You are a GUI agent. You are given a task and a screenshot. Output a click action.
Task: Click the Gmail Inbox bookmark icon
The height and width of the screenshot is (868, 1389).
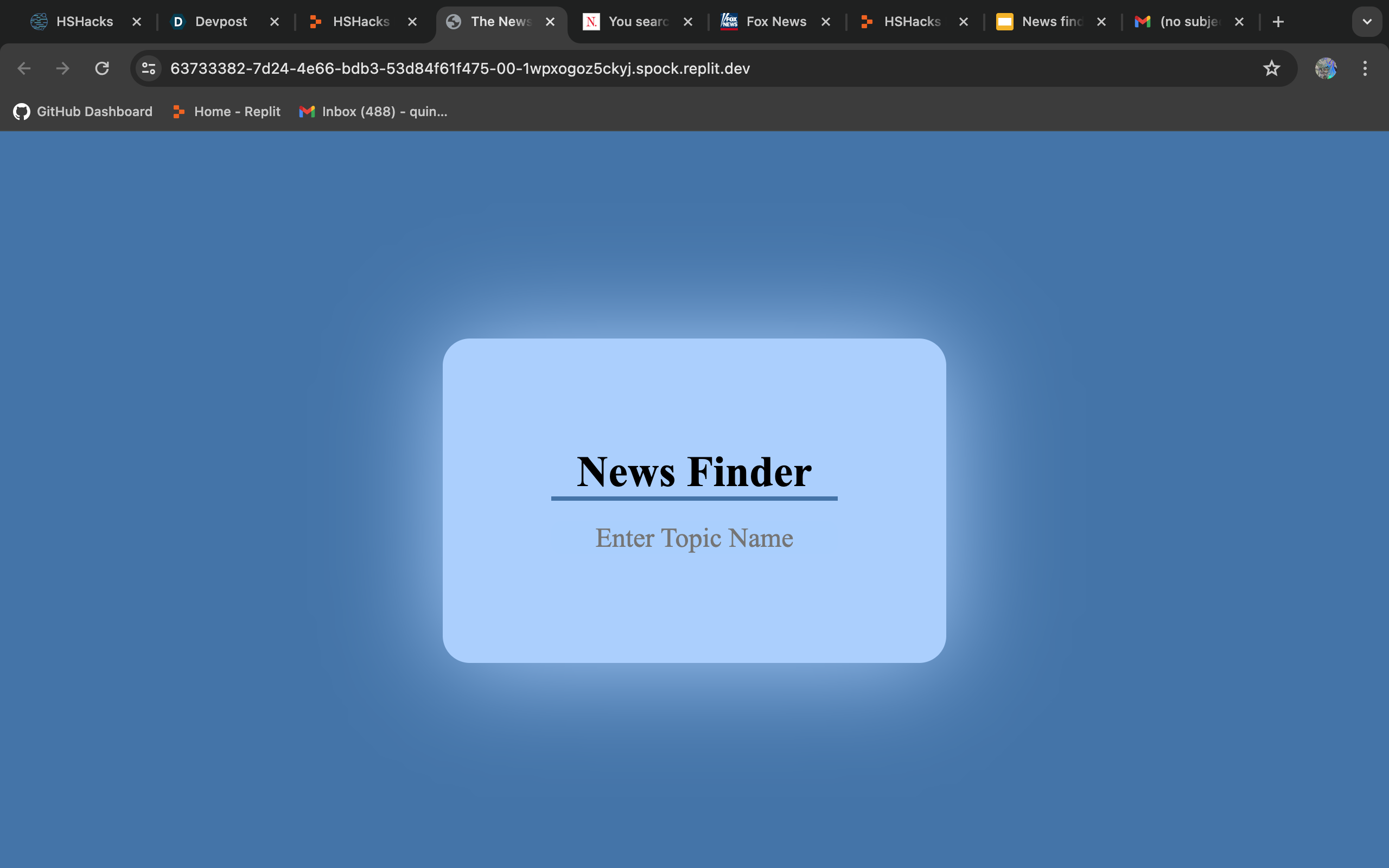(x=307, y=111)
